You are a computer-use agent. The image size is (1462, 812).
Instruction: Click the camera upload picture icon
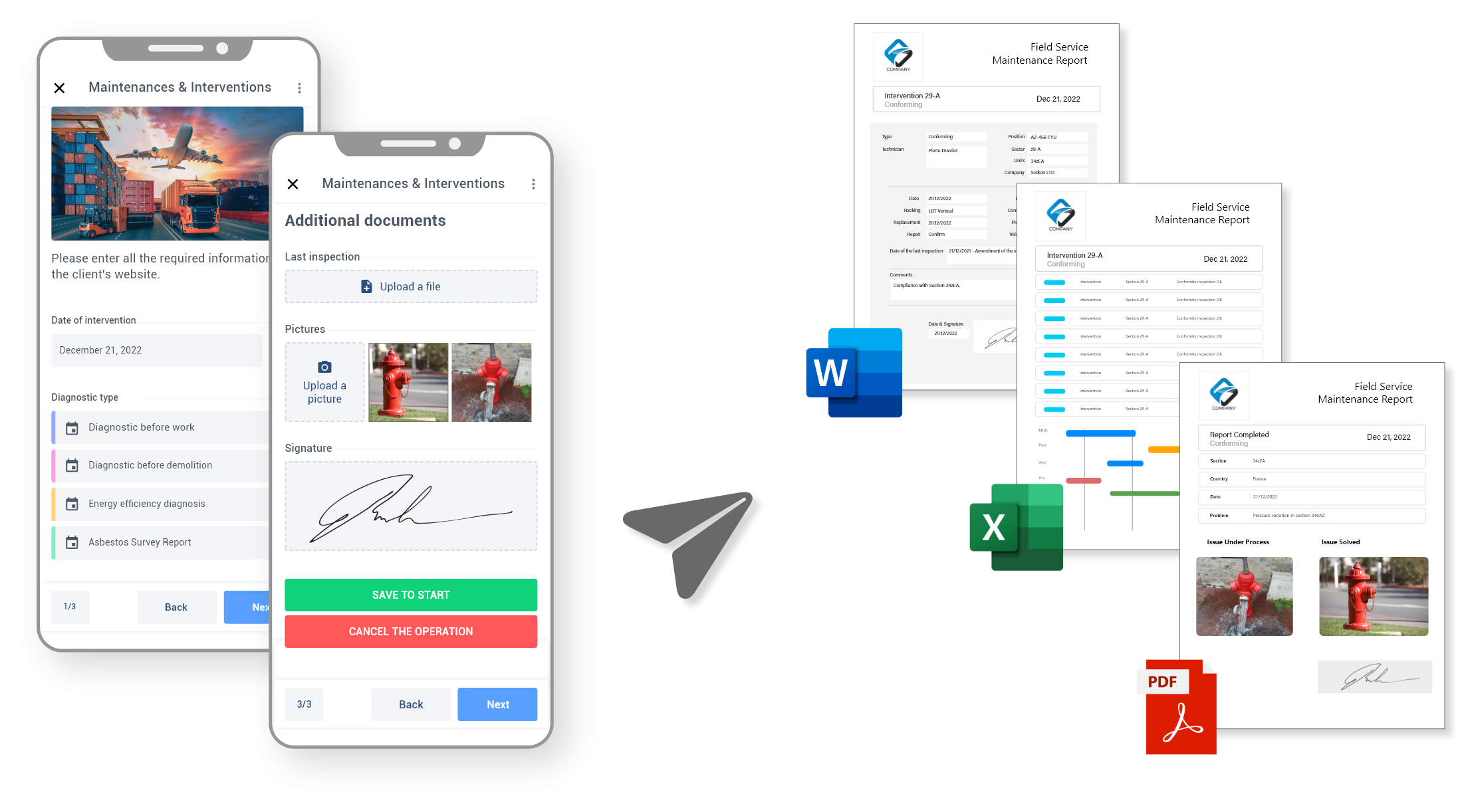pos(324,366)
